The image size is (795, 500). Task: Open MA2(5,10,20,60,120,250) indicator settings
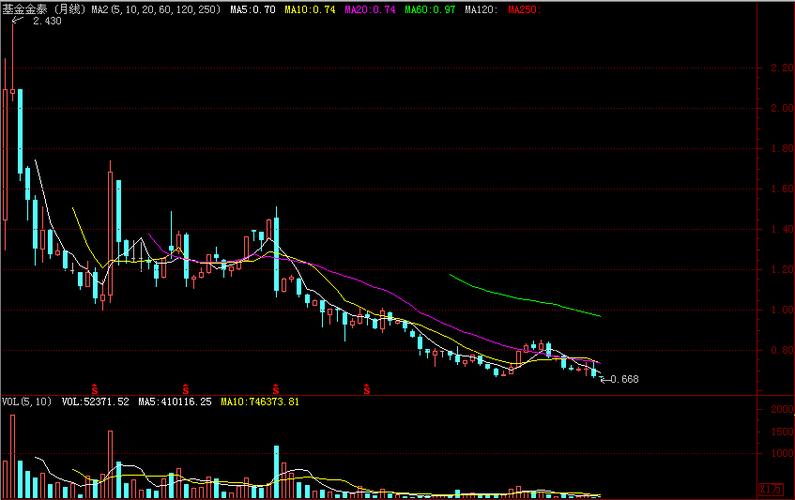[149, 8]
